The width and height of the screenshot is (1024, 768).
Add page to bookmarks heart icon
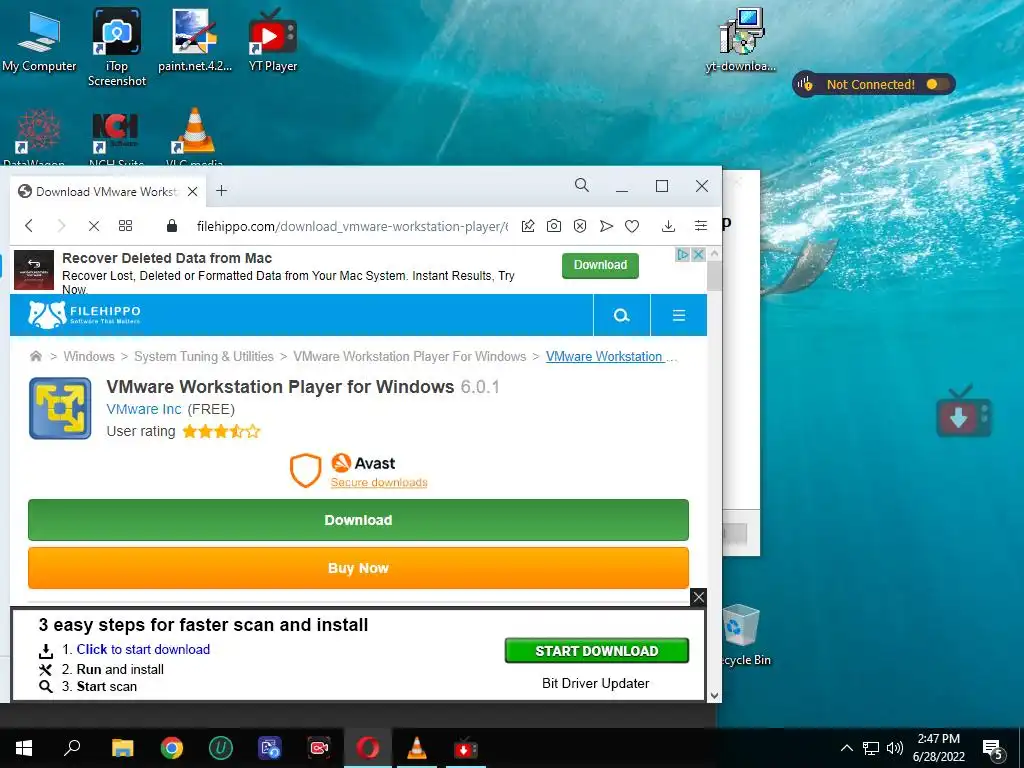tap(632, 226)
